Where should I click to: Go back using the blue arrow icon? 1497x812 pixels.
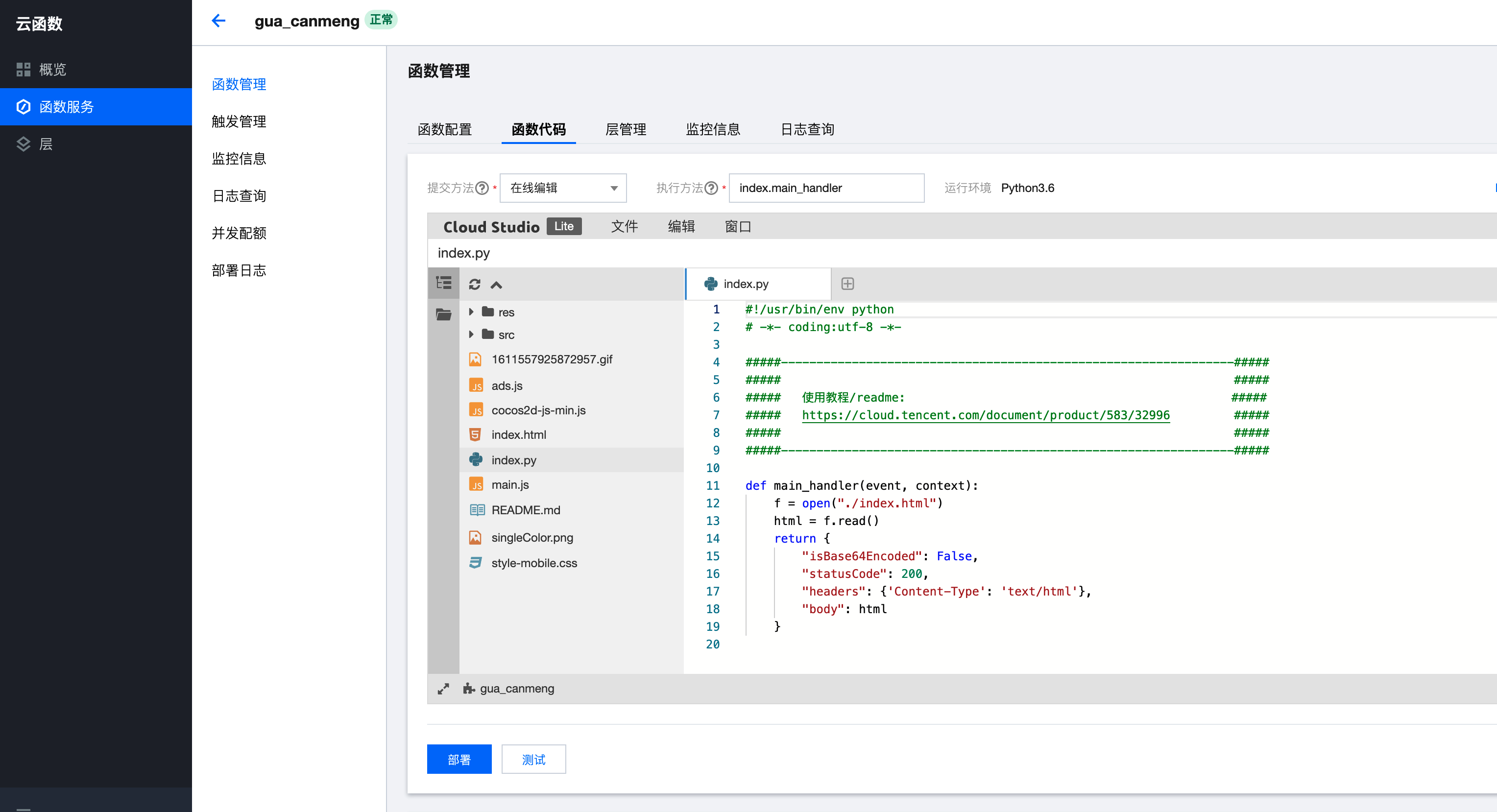[x=218, y=21]
